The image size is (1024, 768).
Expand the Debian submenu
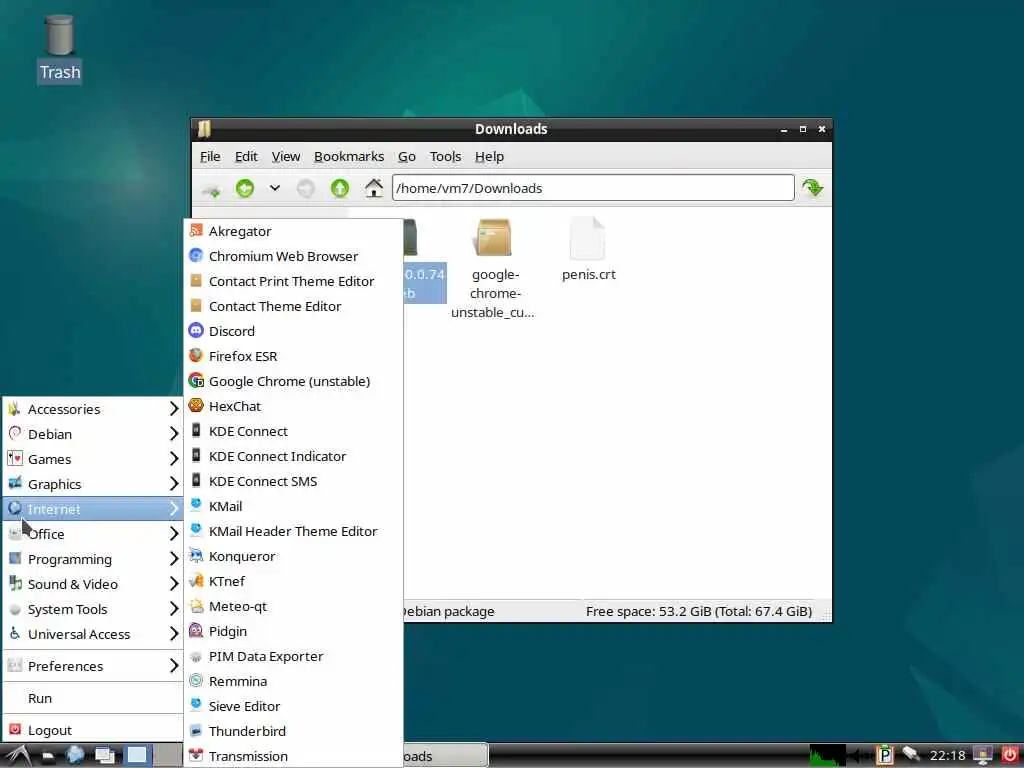[x=93, y=434]
